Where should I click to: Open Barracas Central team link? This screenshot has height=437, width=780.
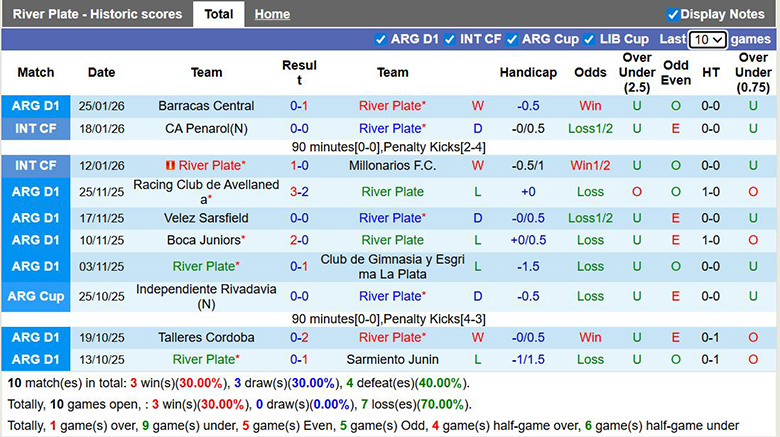point(206,106)
